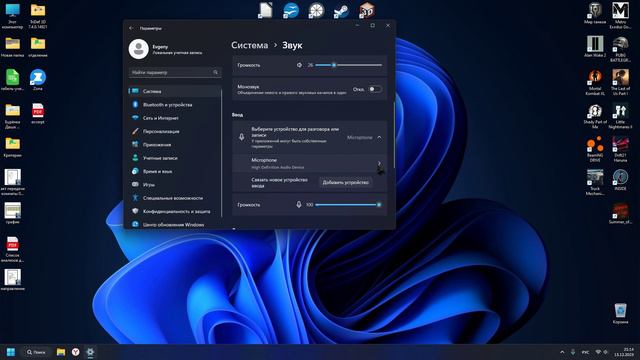Select Конфиденциальность и защита in sidebar
Viewport: 640px width, 360px height.
(175, 211)
